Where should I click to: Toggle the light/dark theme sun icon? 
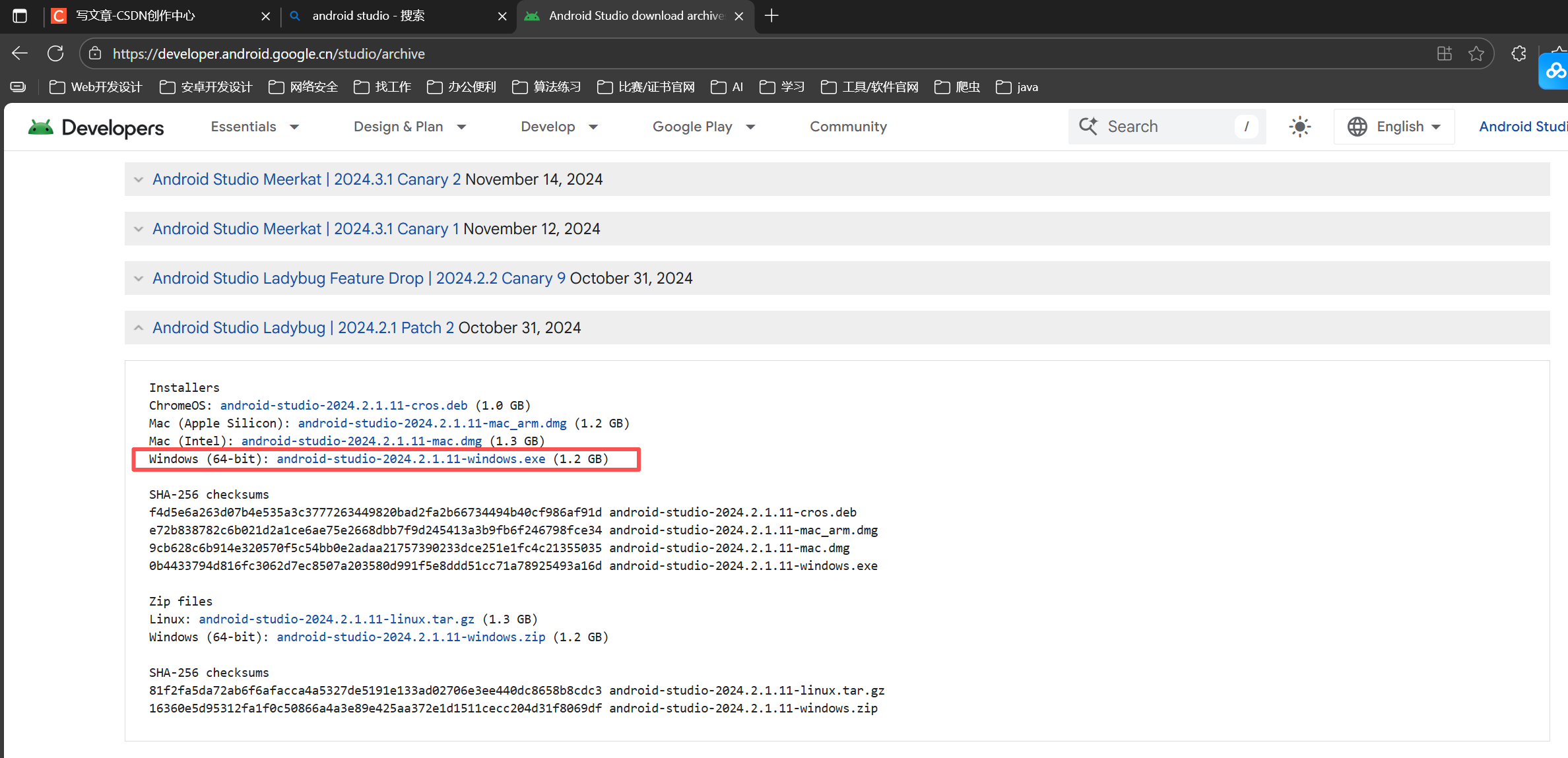point(1300,127)
